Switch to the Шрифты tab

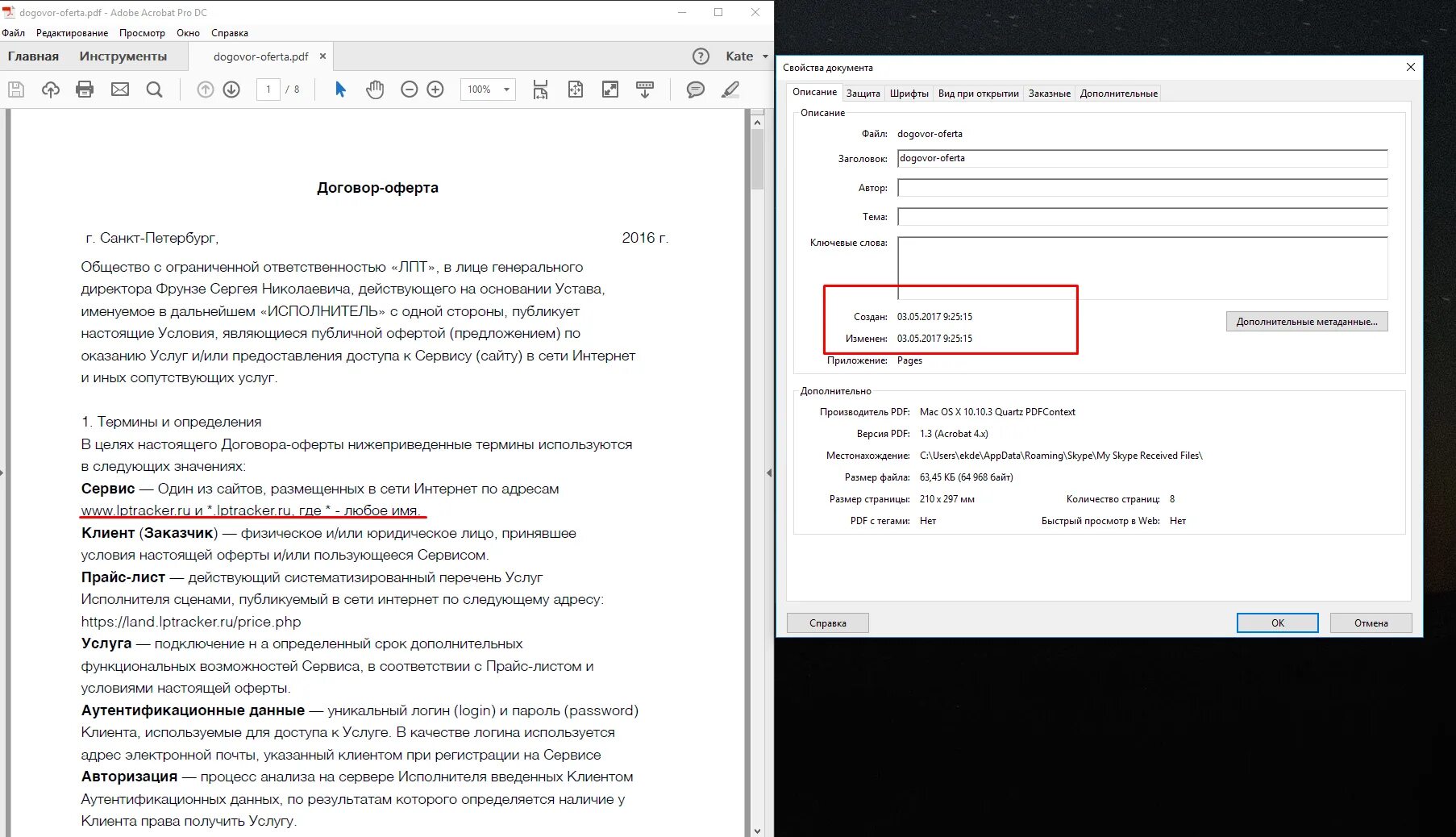pos(909,94)
